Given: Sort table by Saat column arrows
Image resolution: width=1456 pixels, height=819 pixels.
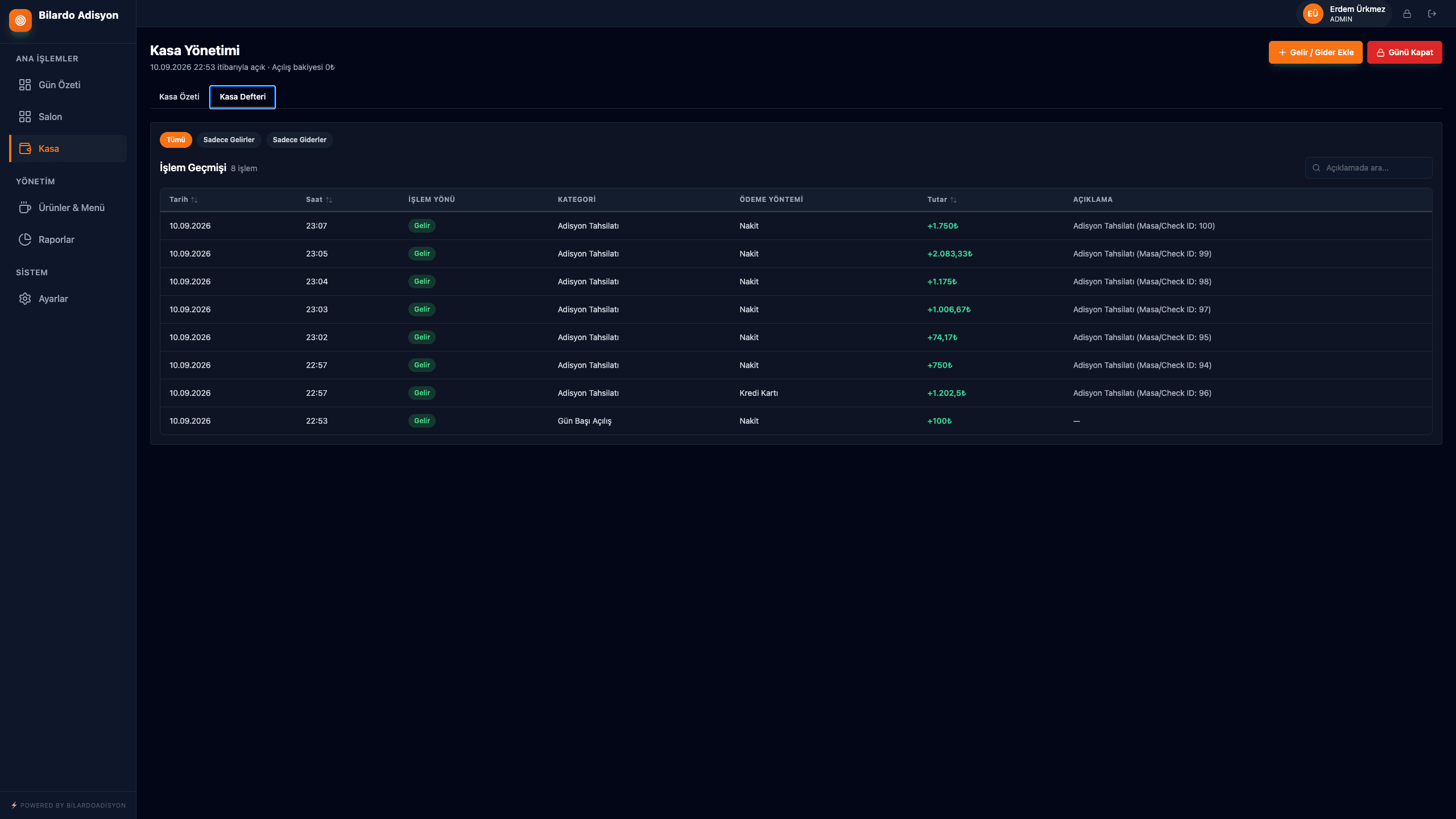Looking at the screenshot, I should (329, 200).
